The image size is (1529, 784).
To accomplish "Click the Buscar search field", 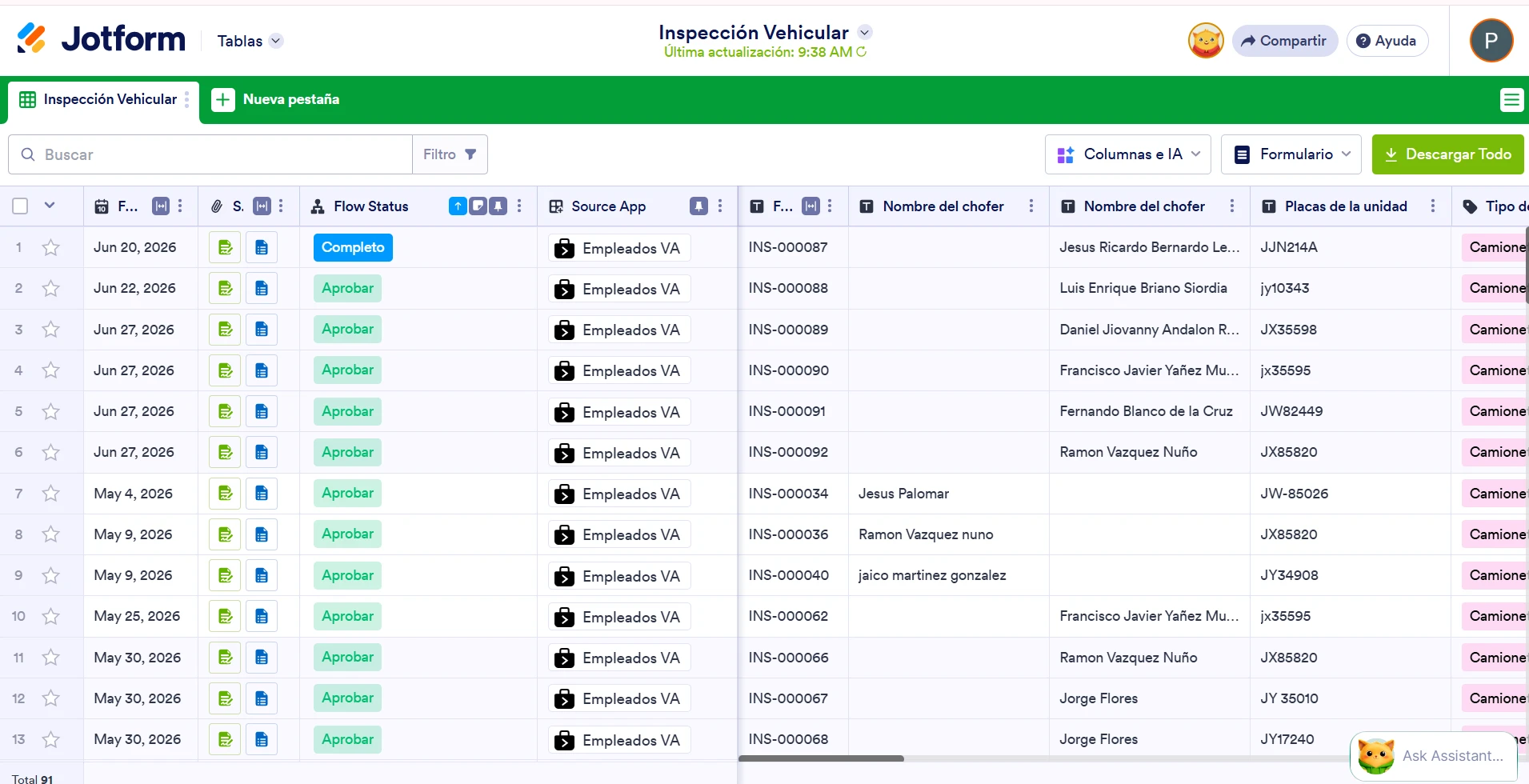I will point(210,154).
